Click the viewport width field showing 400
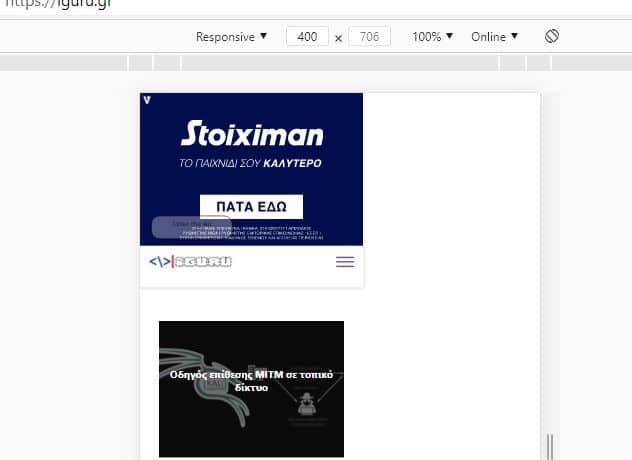632x460 pixels. [307, 37]
